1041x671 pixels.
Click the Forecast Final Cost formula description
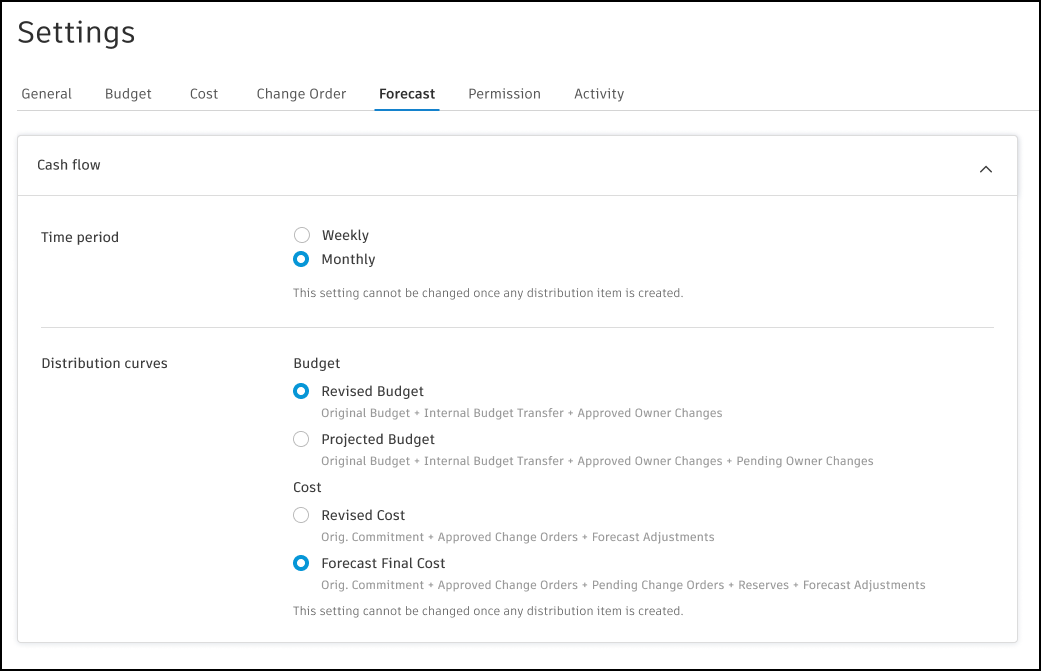623,585
